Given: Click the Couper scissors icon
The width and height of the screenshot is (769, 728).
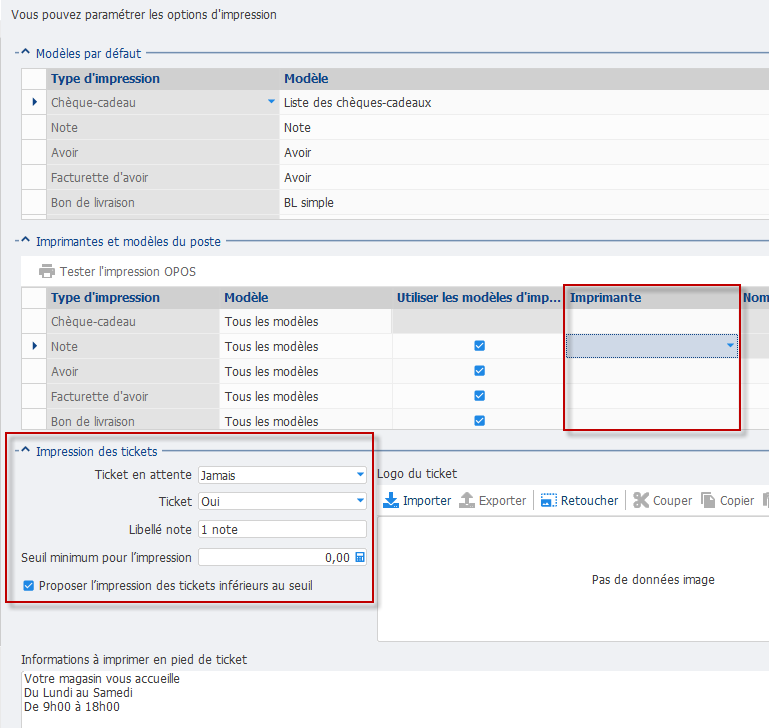Looking at the screenshot, I should point(641,500).
